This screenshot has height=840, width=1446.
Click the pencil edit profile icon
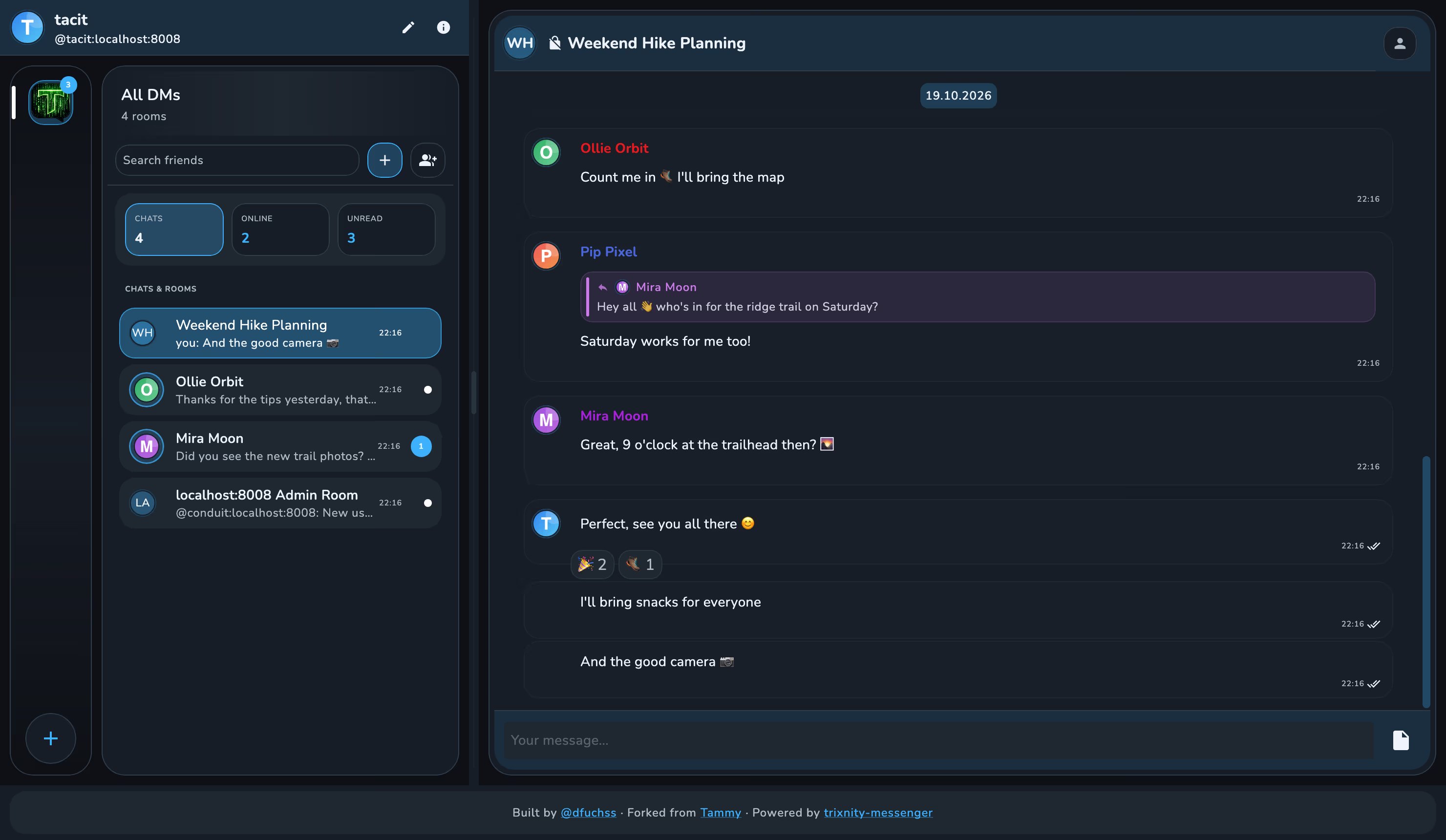click(x=408, y=27)
